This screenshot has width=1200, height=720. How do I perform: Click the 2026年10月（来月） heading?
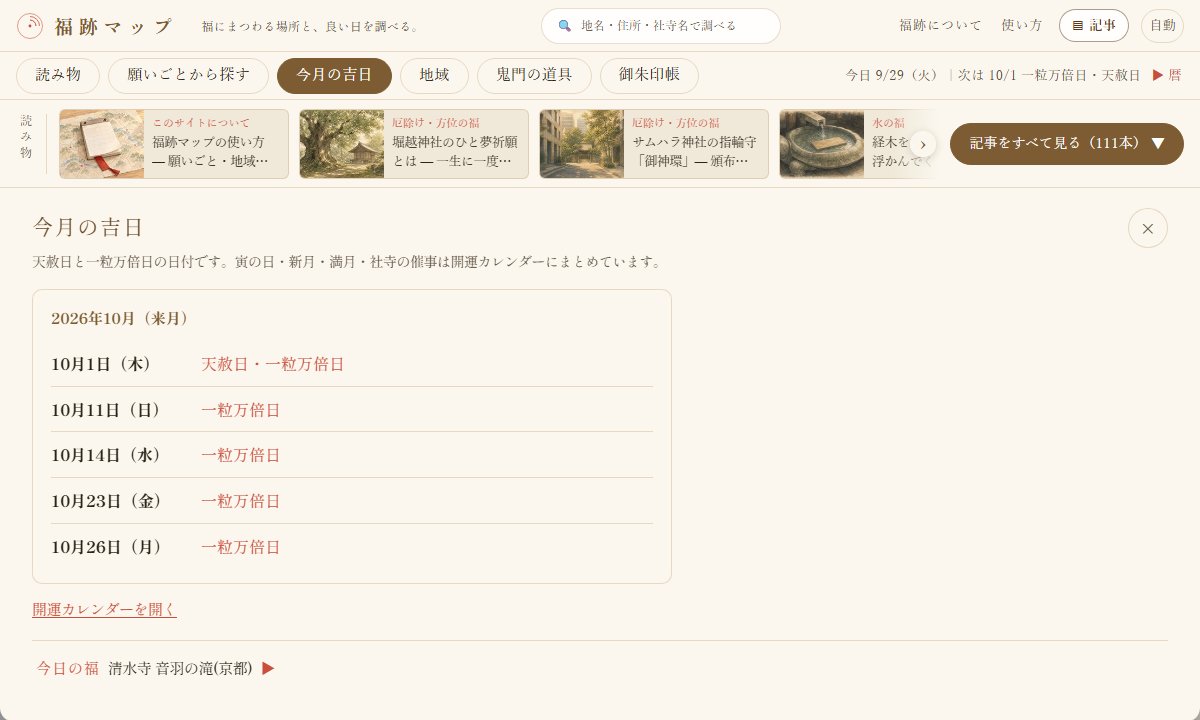[120, 318]
